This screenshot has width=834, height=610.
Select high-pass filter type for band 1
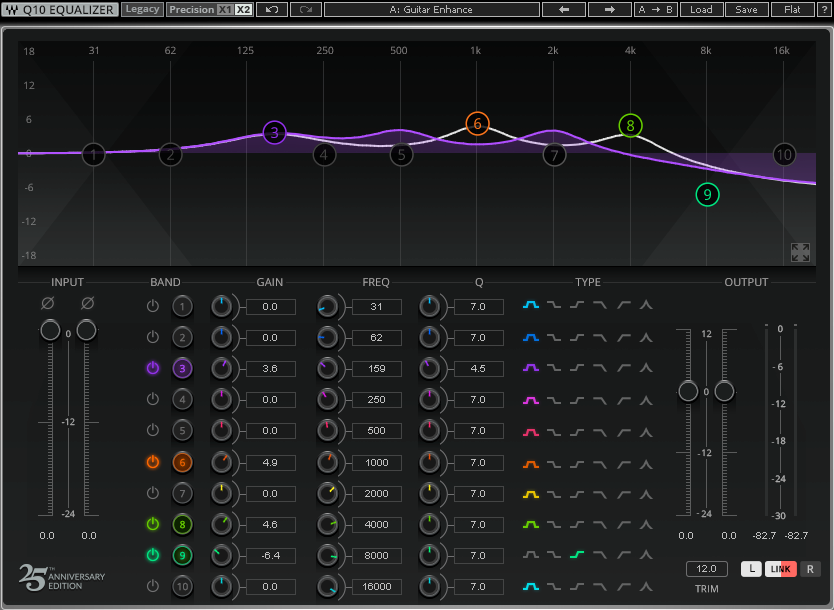pyautogui.click(x=623, y=305)
